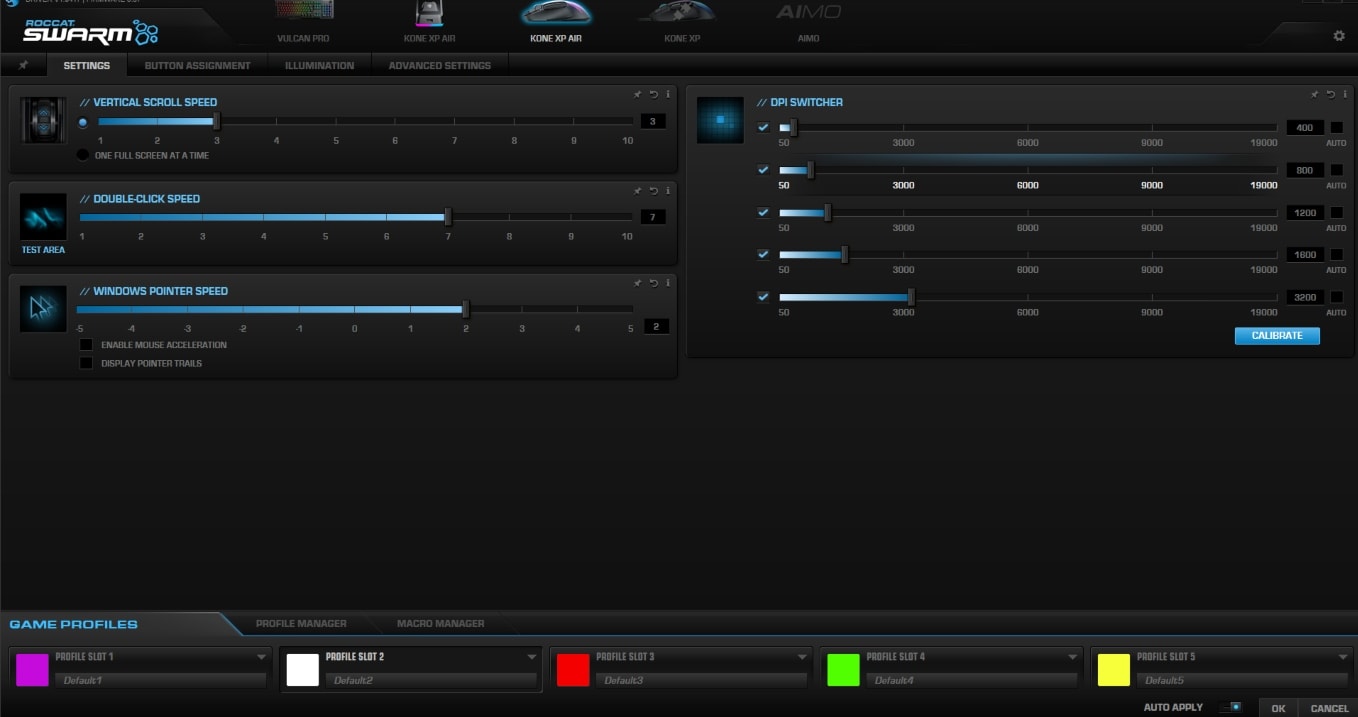The image size is (1358, 717).
Task: Expand the Profile Slot 3 dropdown
Action: click(802, 657)
